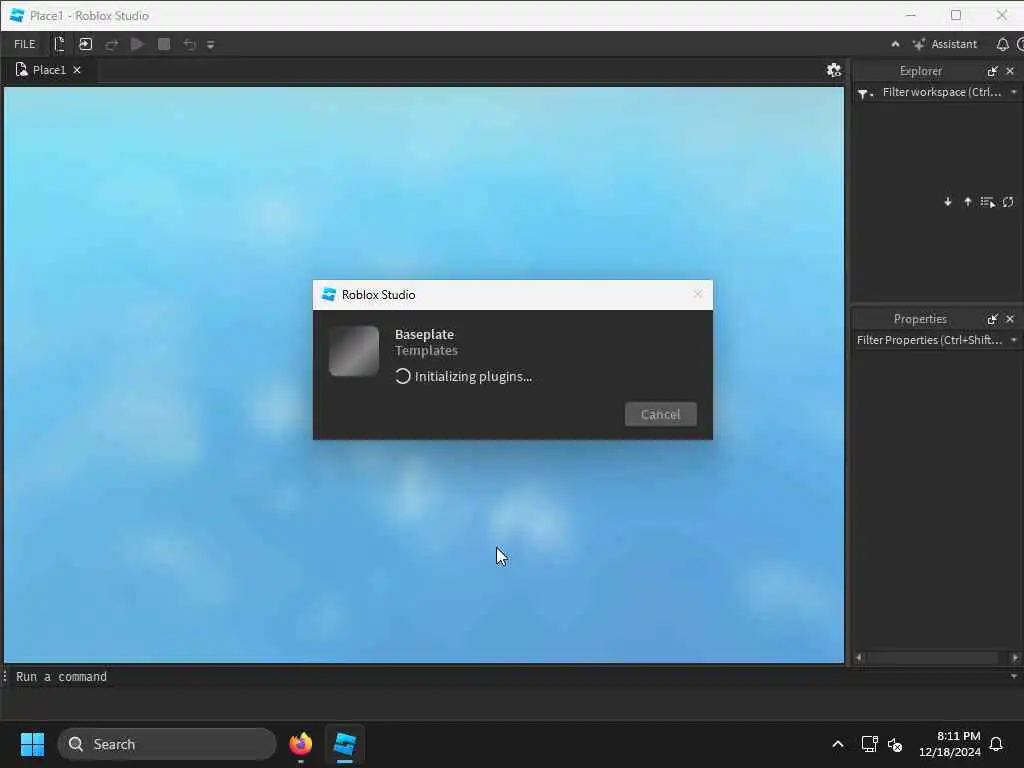Click the Baseplate template thumbnail
1024x768 pixels.
tap(354, 351)
